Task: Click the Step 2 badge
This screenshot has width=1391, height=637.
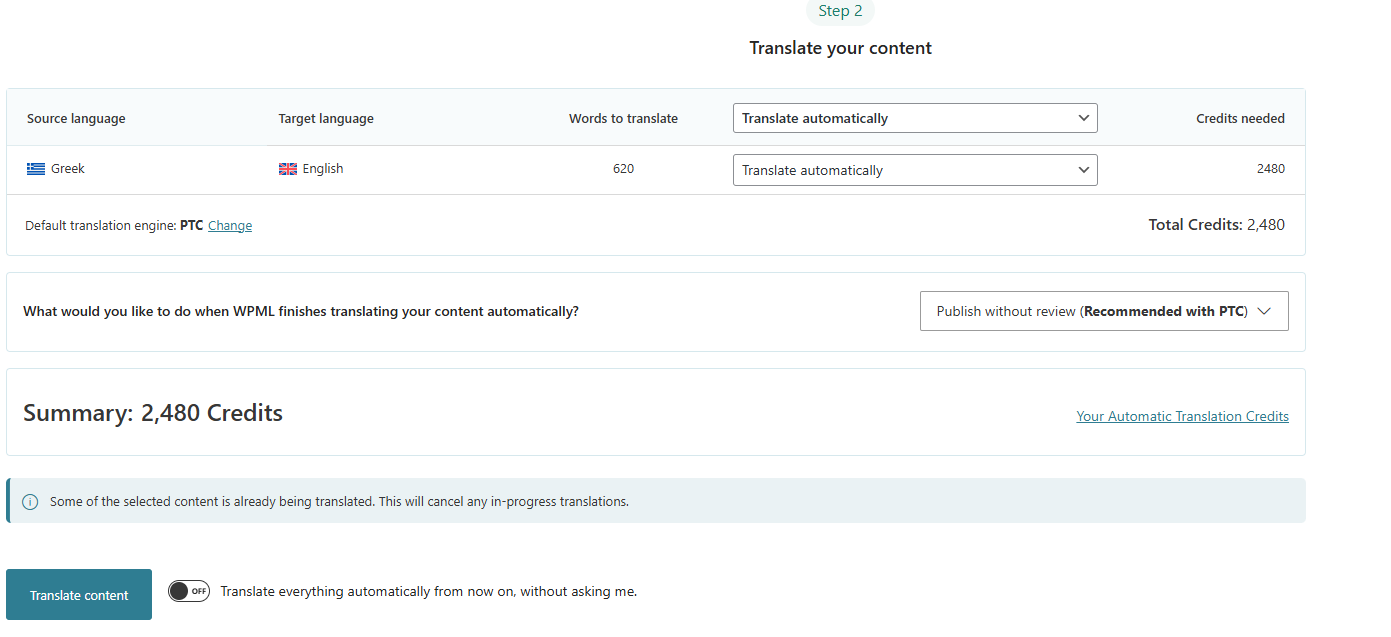Action: coord(840,11)
